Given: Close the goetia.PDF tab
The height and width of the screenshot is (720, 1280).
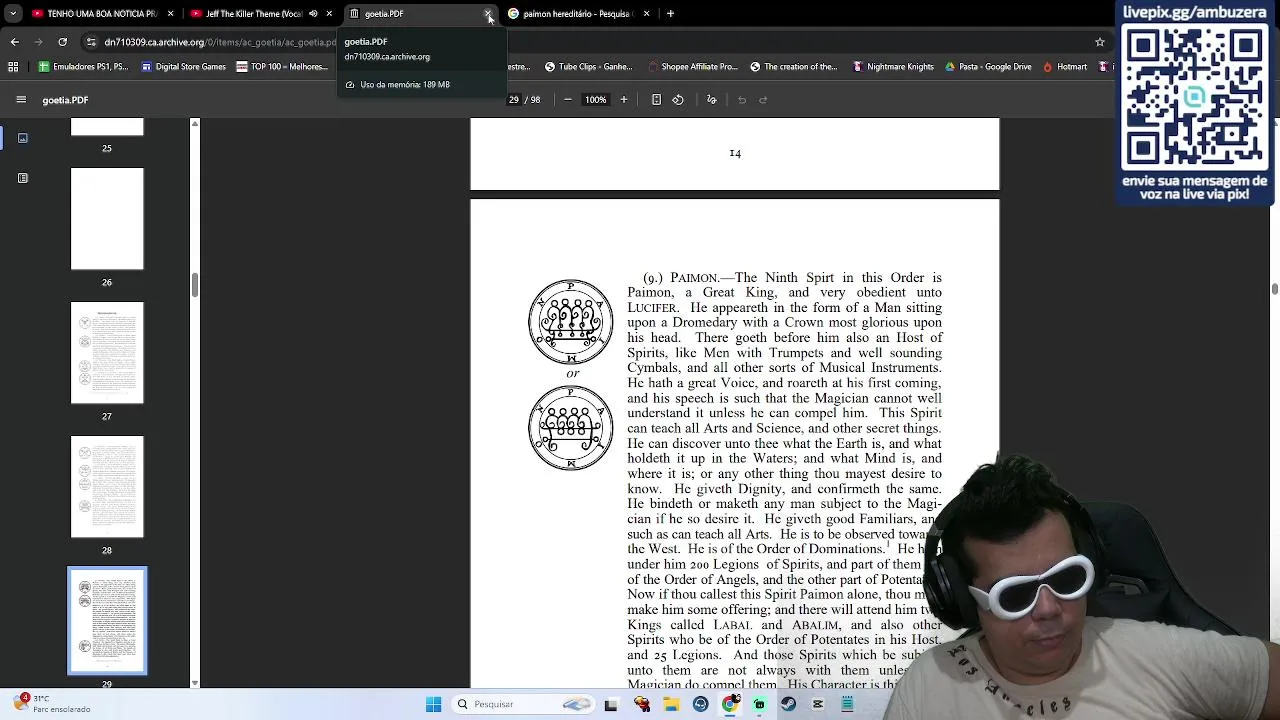Looking at the screenshot, I should pos(488,14).
